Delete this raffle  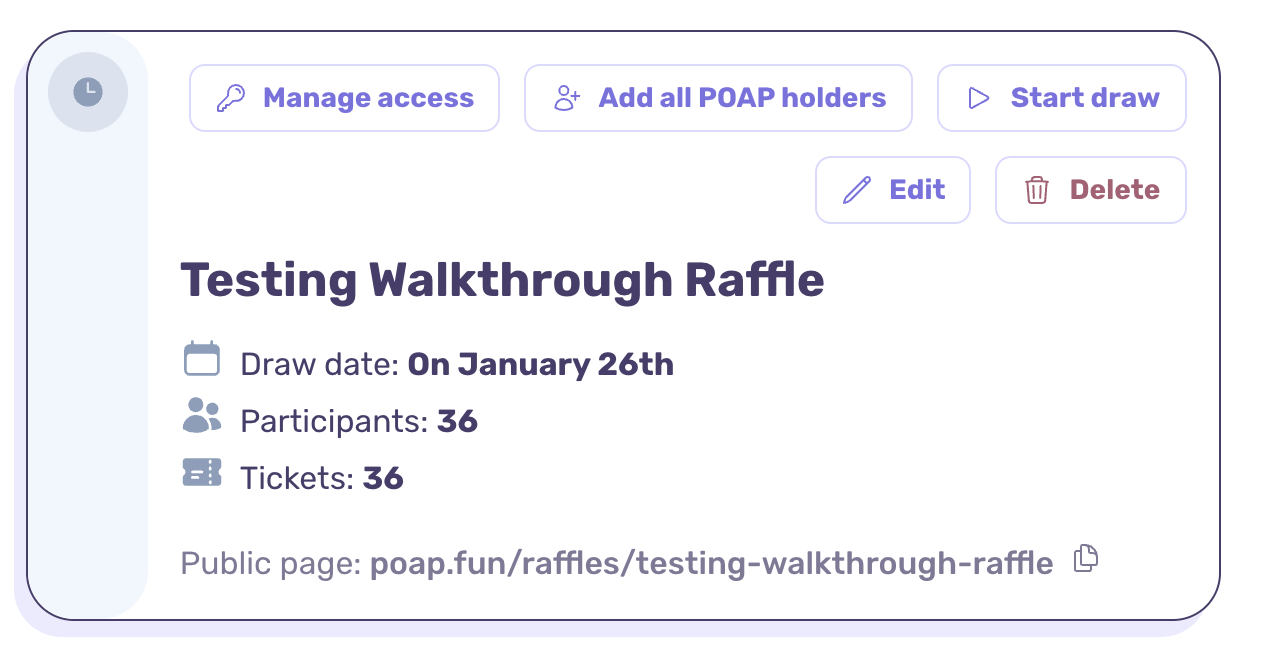pos(1090,189)
